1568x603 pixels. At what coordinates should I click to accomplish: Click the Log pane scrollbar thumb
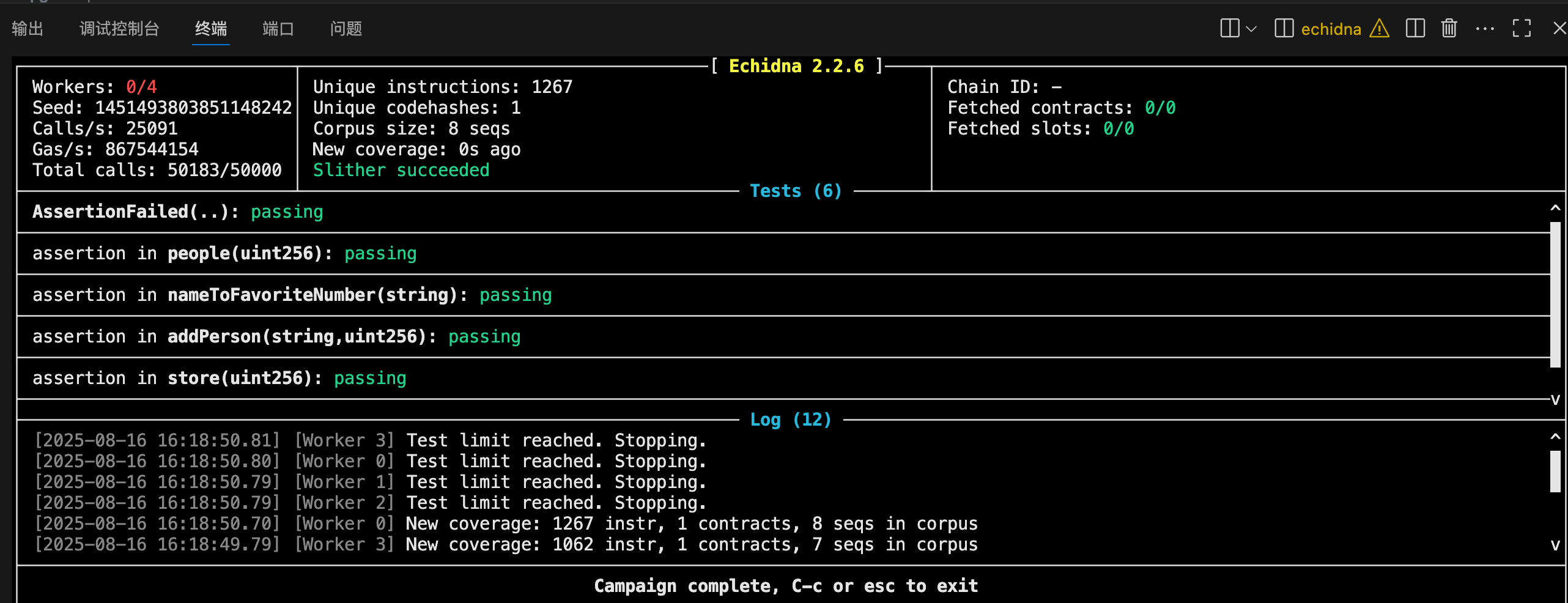(x=1555, y=471)
